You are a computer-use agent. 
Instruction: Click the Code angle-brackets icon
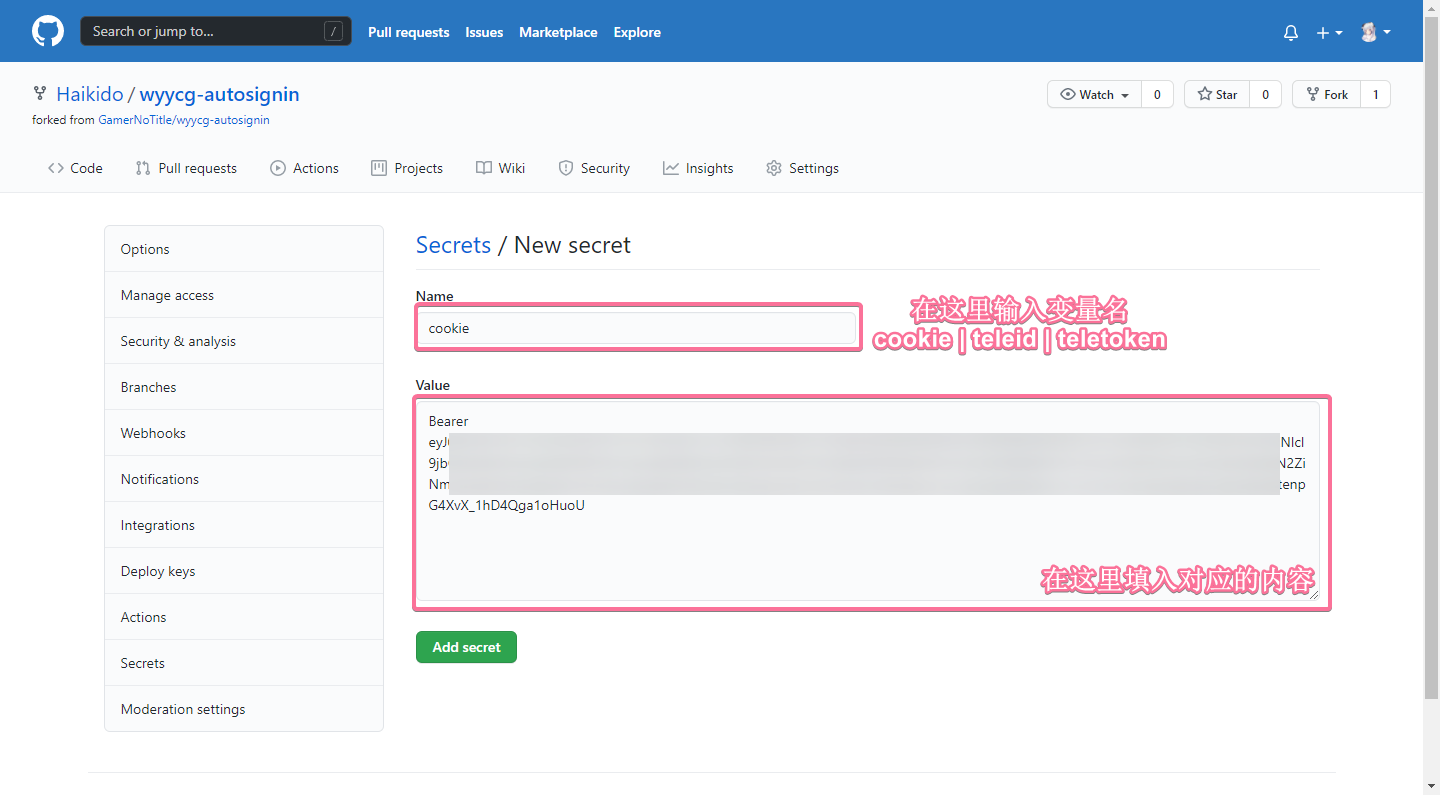(57, 168)
